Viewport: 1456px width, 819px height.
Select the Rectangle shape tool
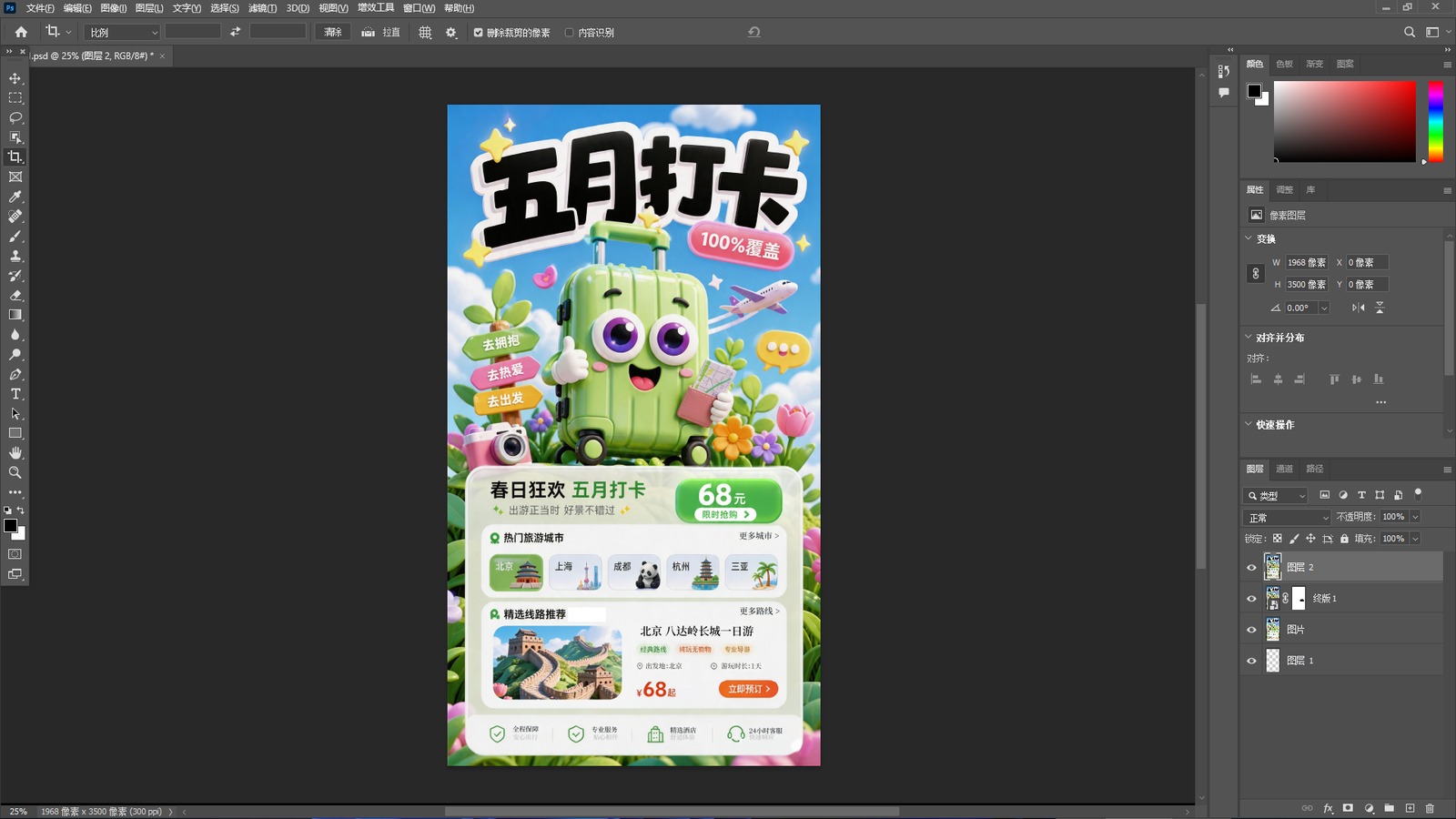(15, 433)
